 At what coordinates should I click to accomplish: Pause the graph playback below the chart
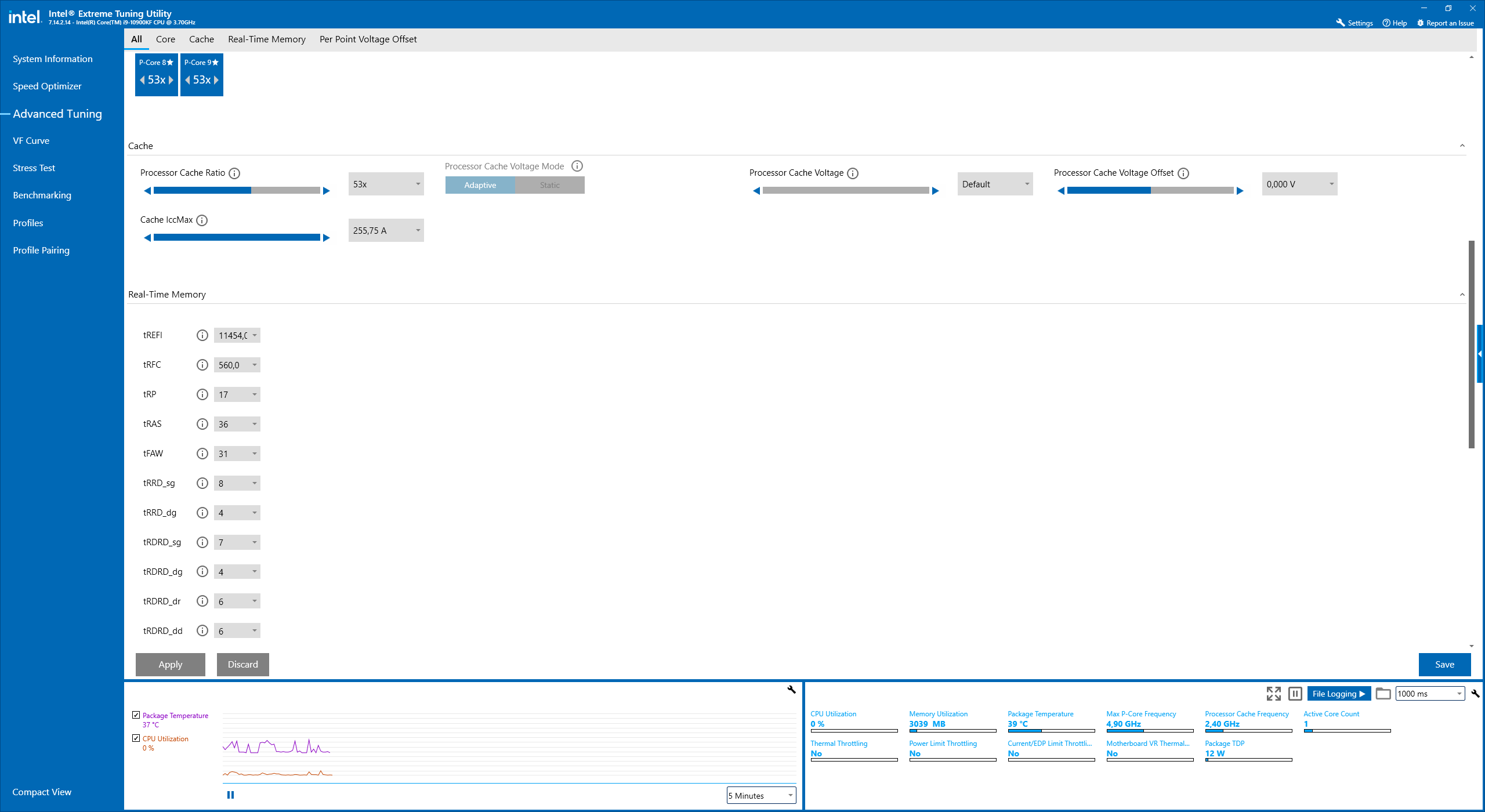[x=230, y=794]
